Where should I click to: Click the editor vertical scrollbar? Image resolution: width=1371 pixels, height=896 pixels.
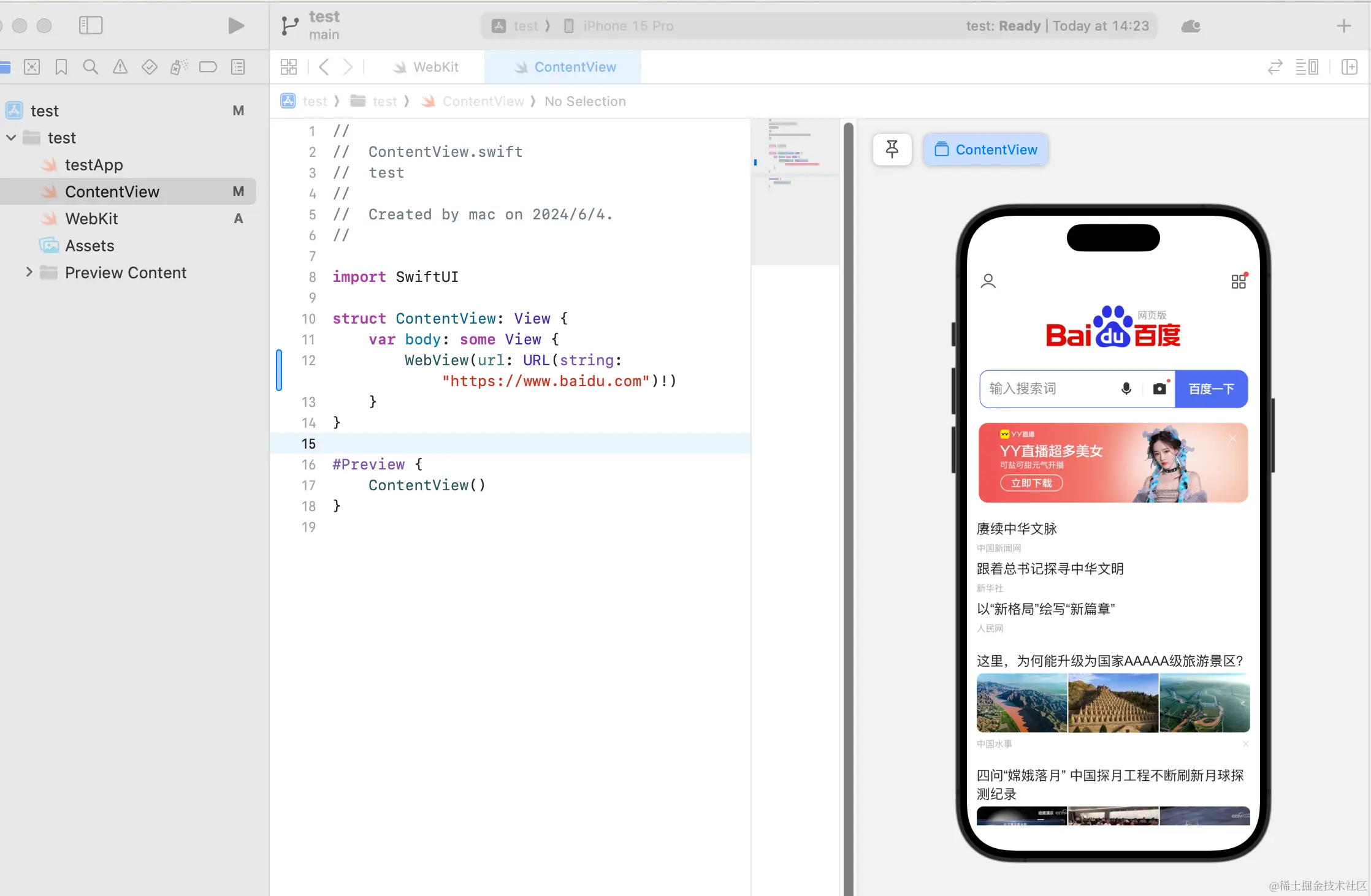pos(848,509)
